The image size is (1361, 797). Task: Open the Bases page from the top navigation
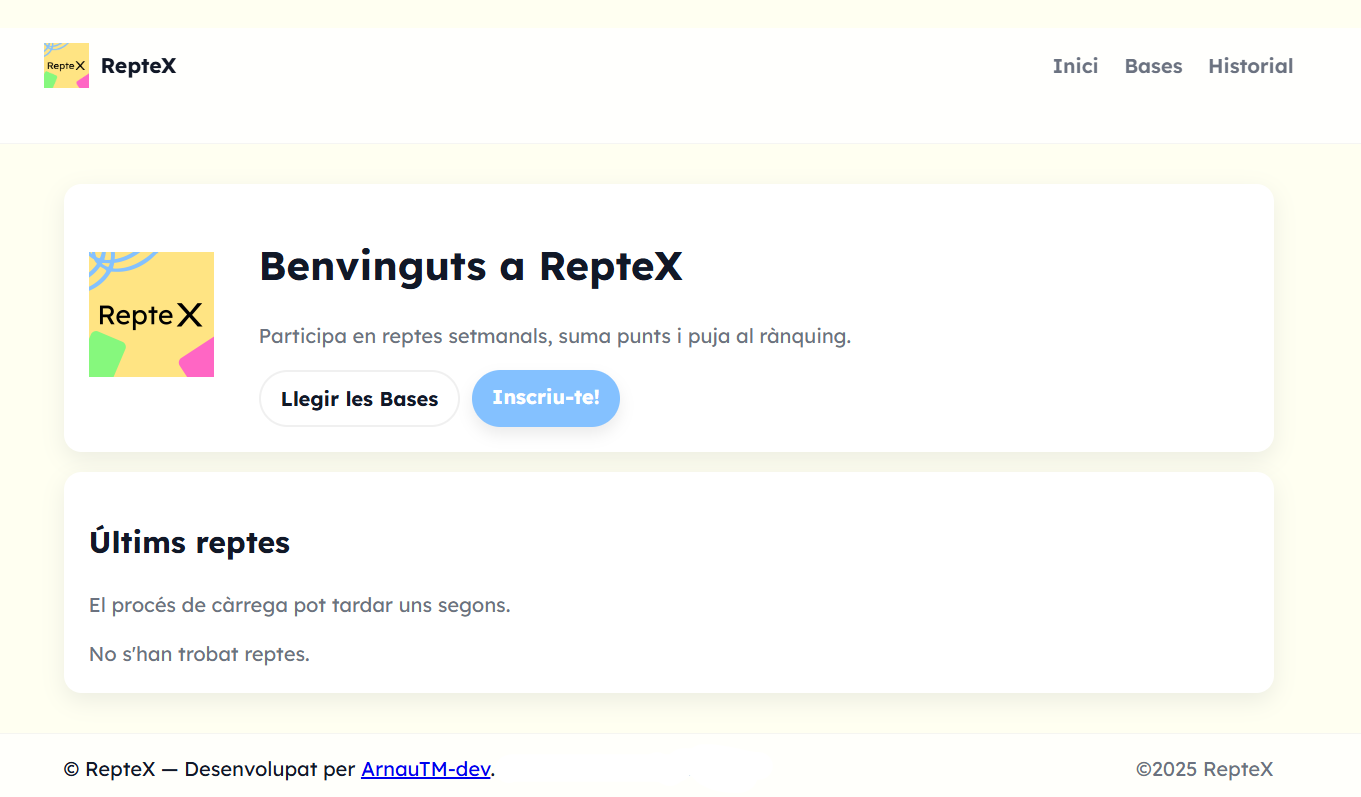[x=1153, y=66]
